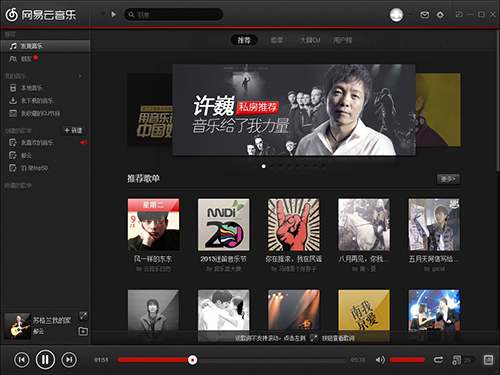Select the first carousel dot
Screen dimensions: 500x375
pyautogui.click(x=264, y=166)
